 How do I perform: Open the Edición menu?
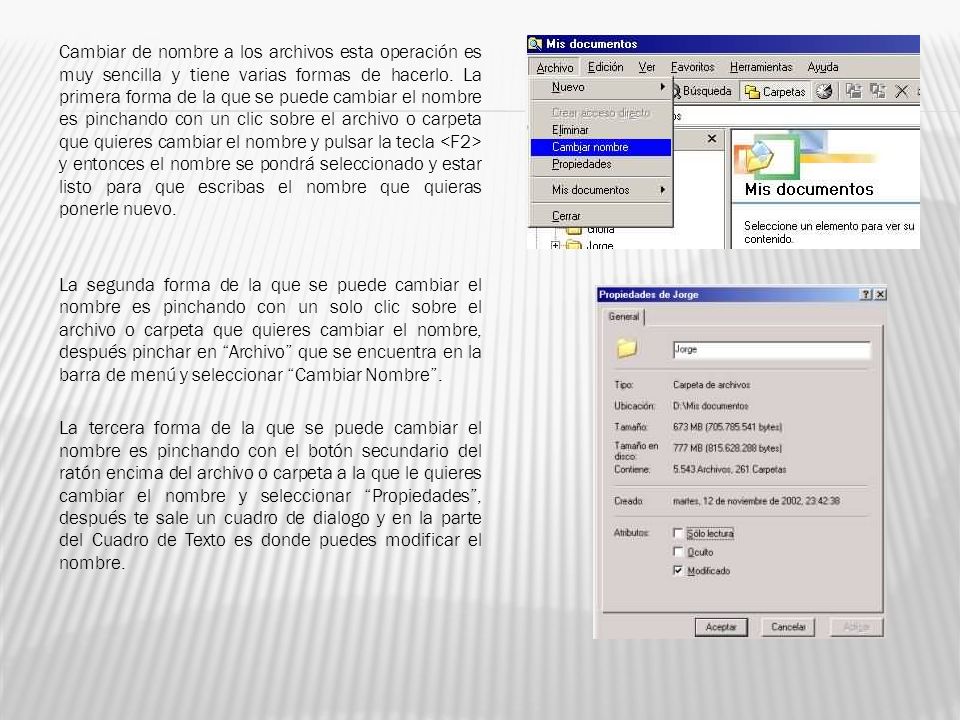point(605,67)
